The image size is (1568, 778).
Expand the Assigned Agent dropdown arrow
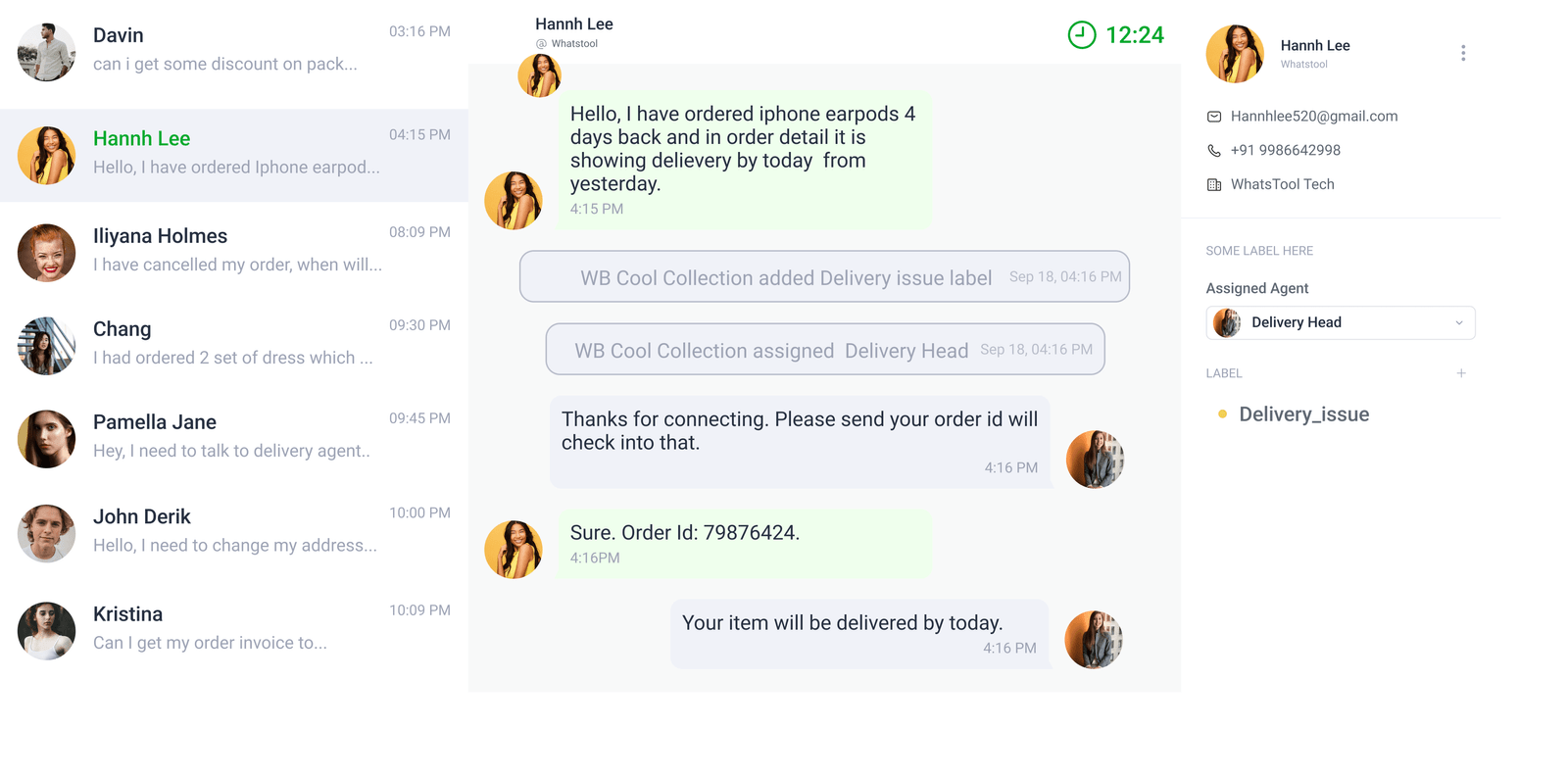(1459, 323)
